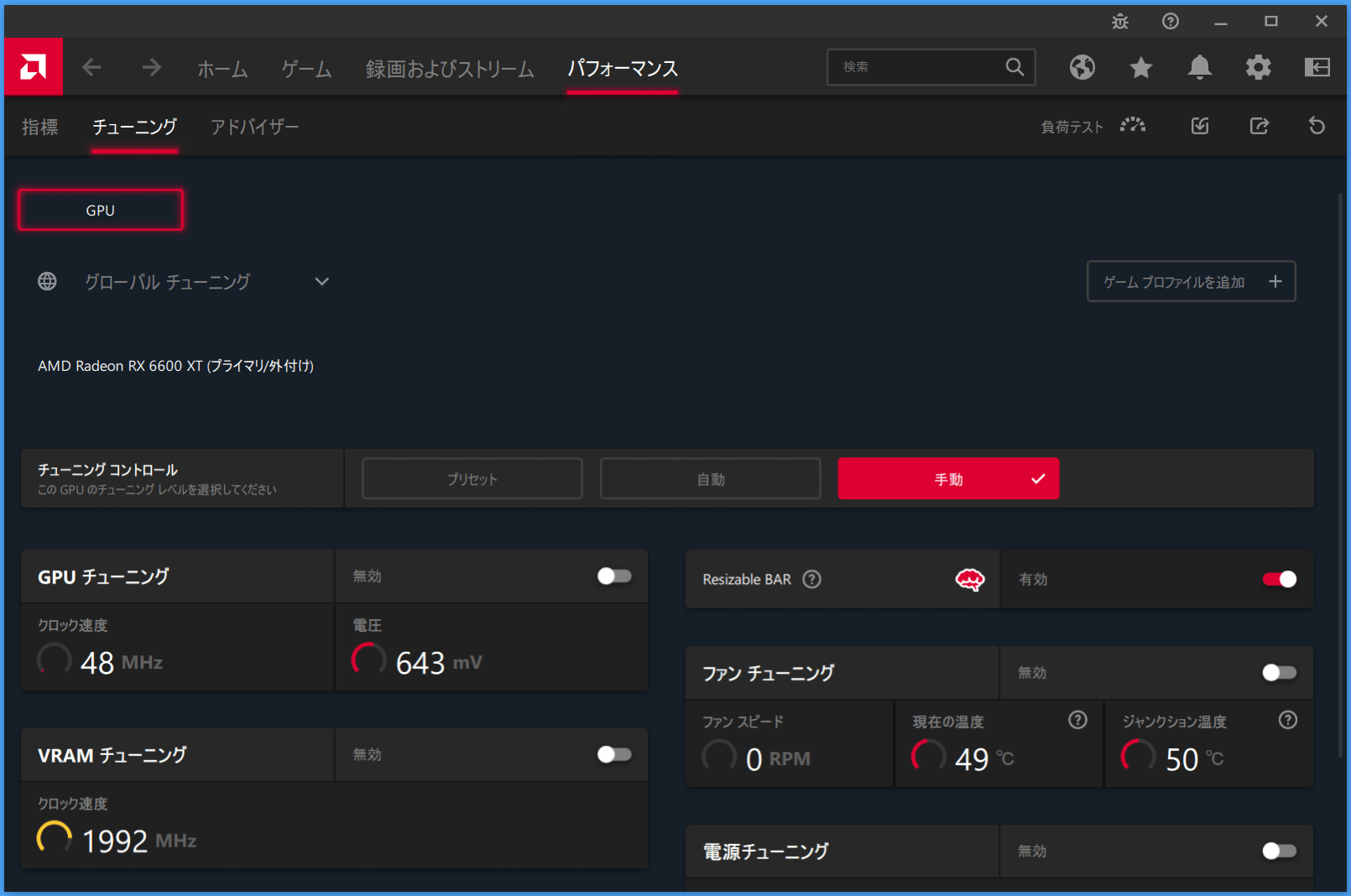
Task: Click the bug report icon
Action: click(1120, 22)
